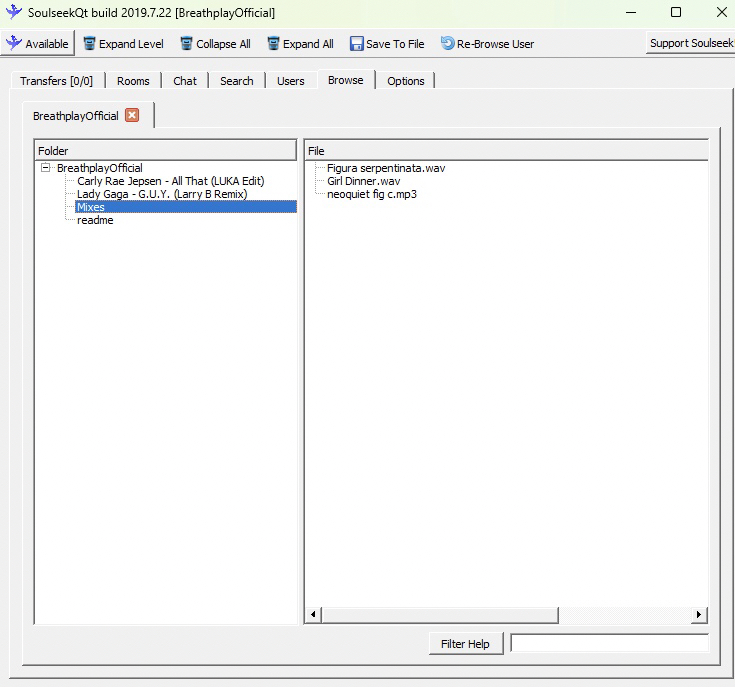The width and height of the screenshot is (735, 687).
Task: Select the Carly Rae Jepsen folder
Action: pyautogui.click(x=170, y=181)
